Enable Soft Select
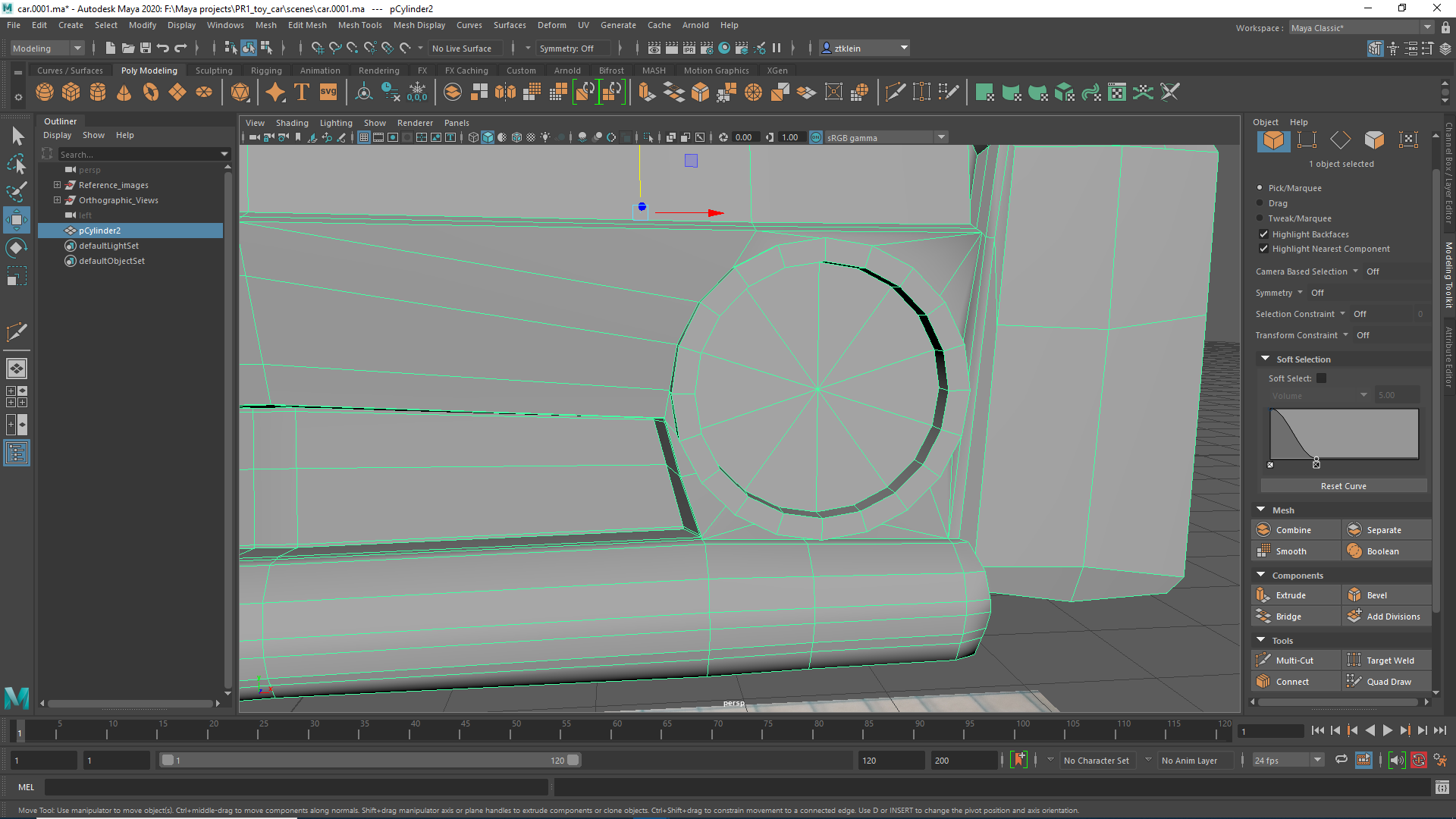 [1321, 378]
